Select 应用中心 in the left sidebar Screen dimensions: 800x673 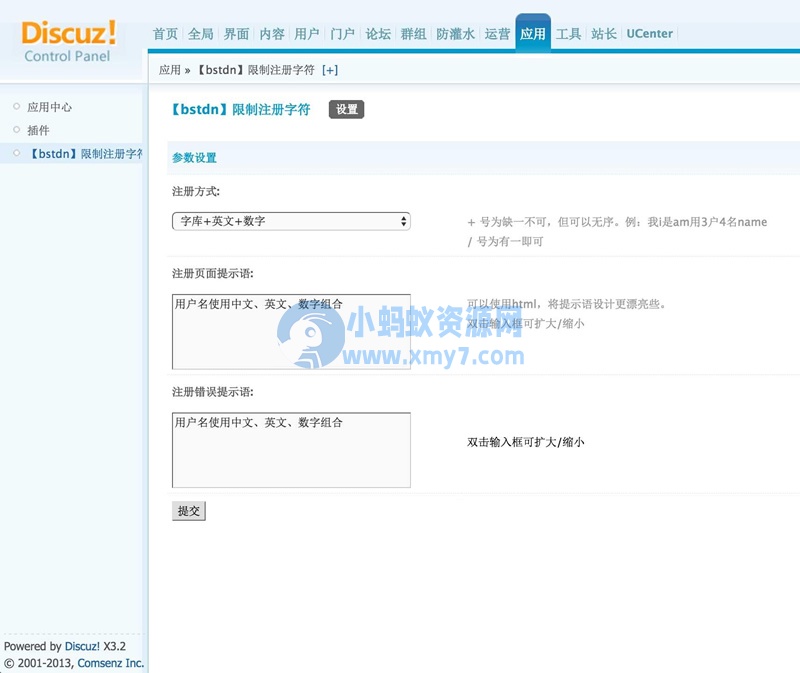48,108
